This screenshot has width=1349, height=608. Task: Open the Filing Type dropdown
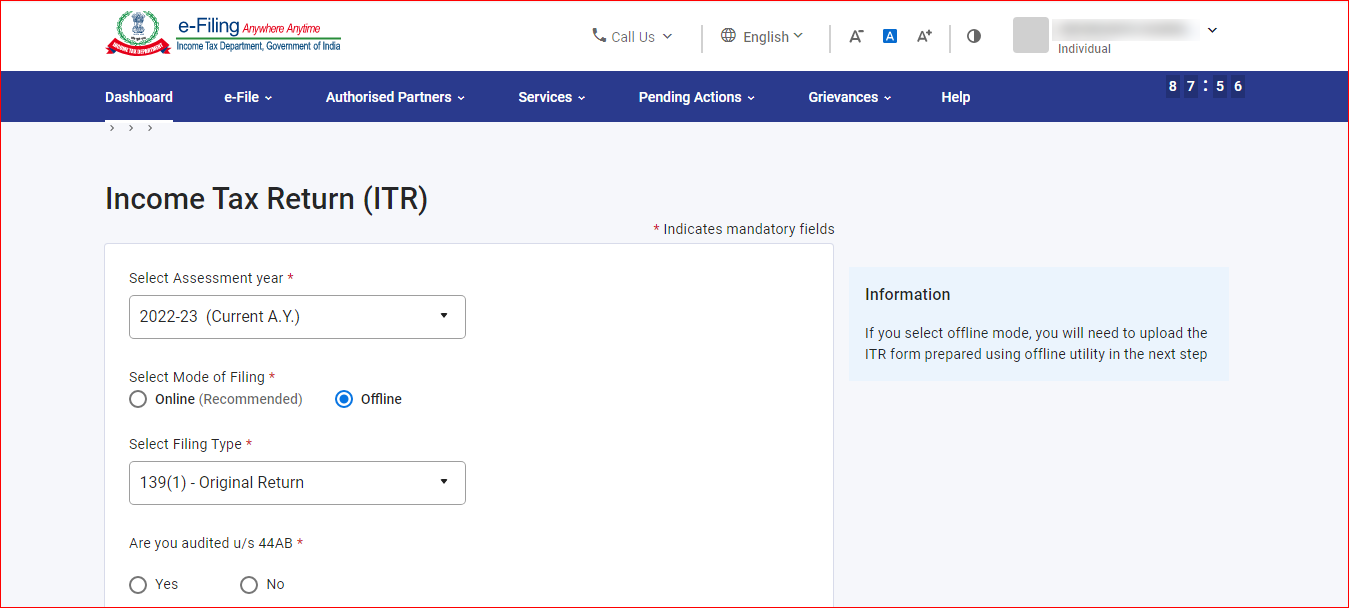(297, 483)
